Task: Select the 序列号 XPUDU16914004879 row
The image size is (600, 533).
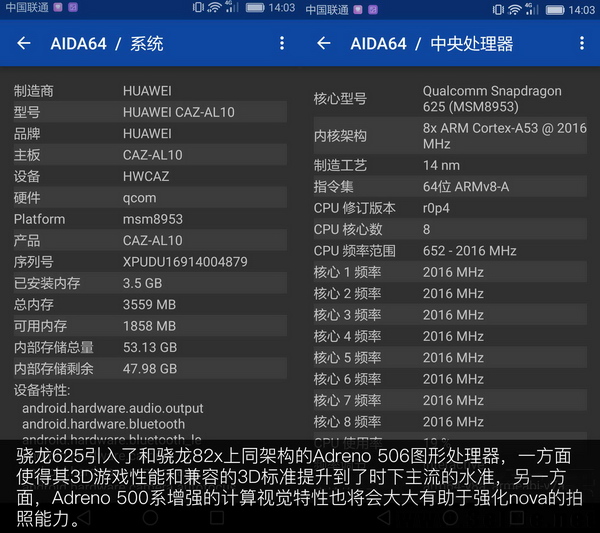Action: (150, 262)
